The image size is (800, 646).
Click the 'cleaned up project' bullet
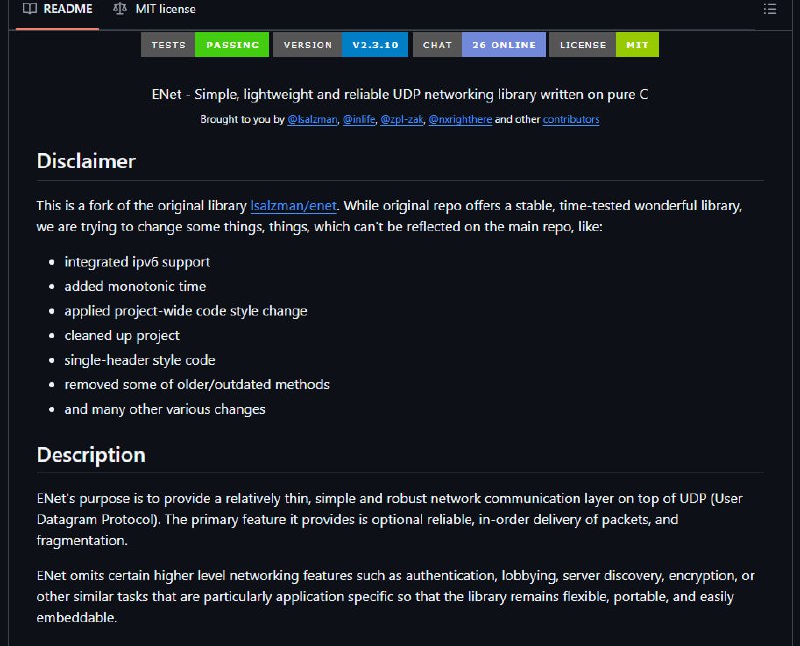pyautogui.click(x=122, y=336)
